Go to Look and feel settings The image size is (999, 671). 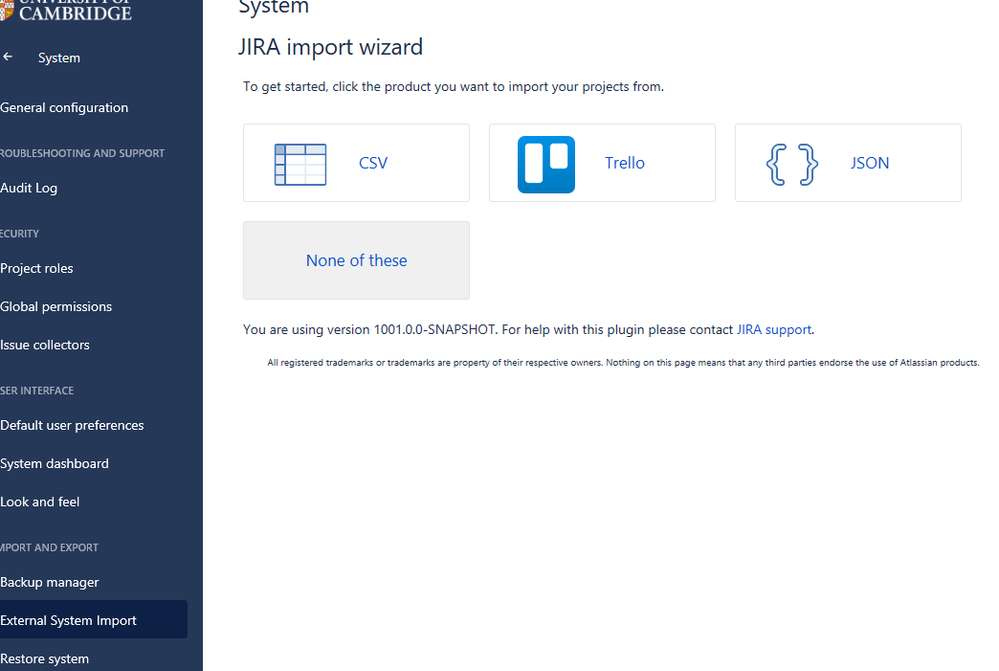pyautogui.click(x=40, y=501)
